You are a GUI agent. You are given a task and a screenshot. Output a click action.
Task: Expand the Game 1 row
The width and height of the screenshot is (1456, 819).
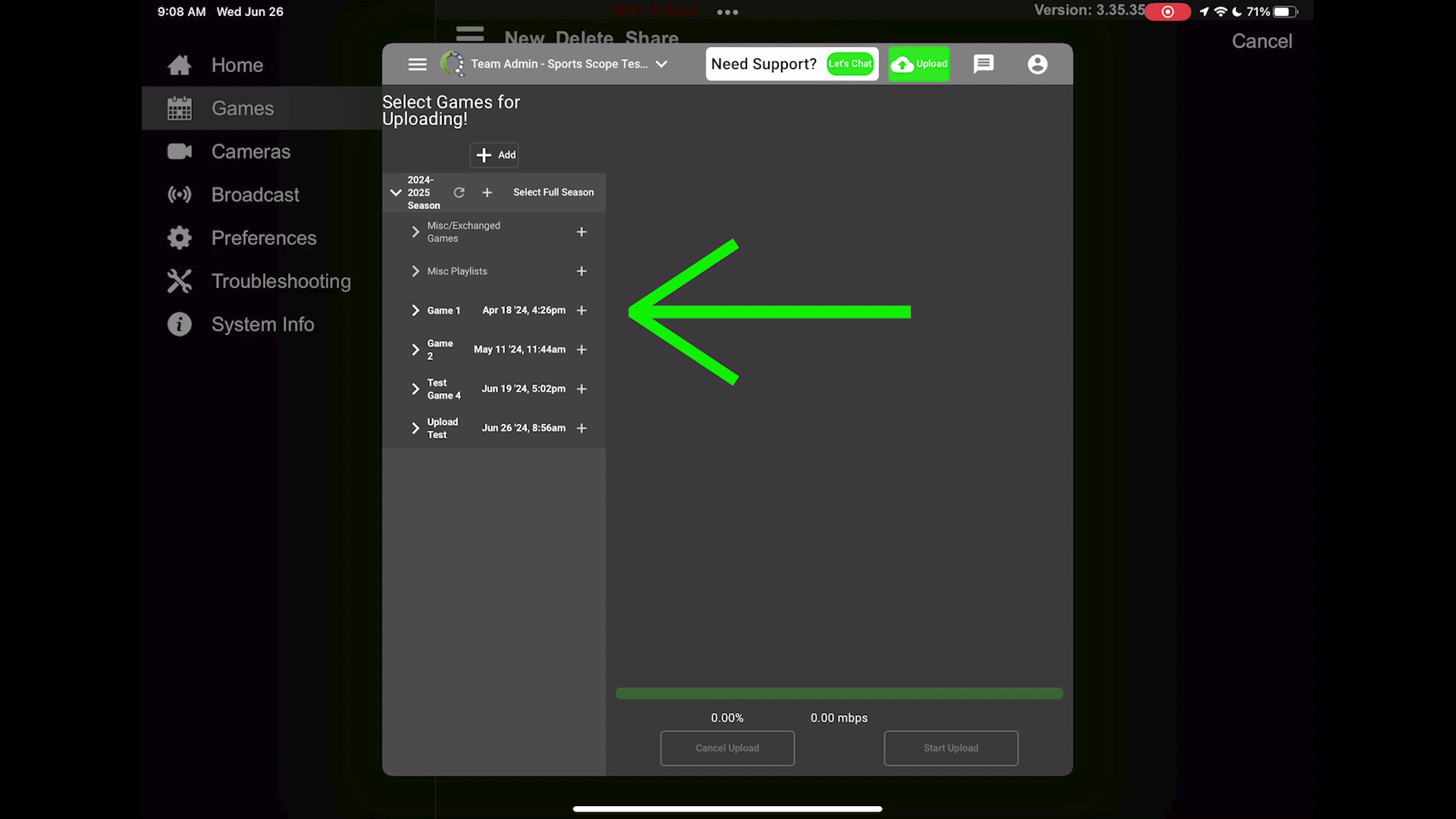click(415, 311)
